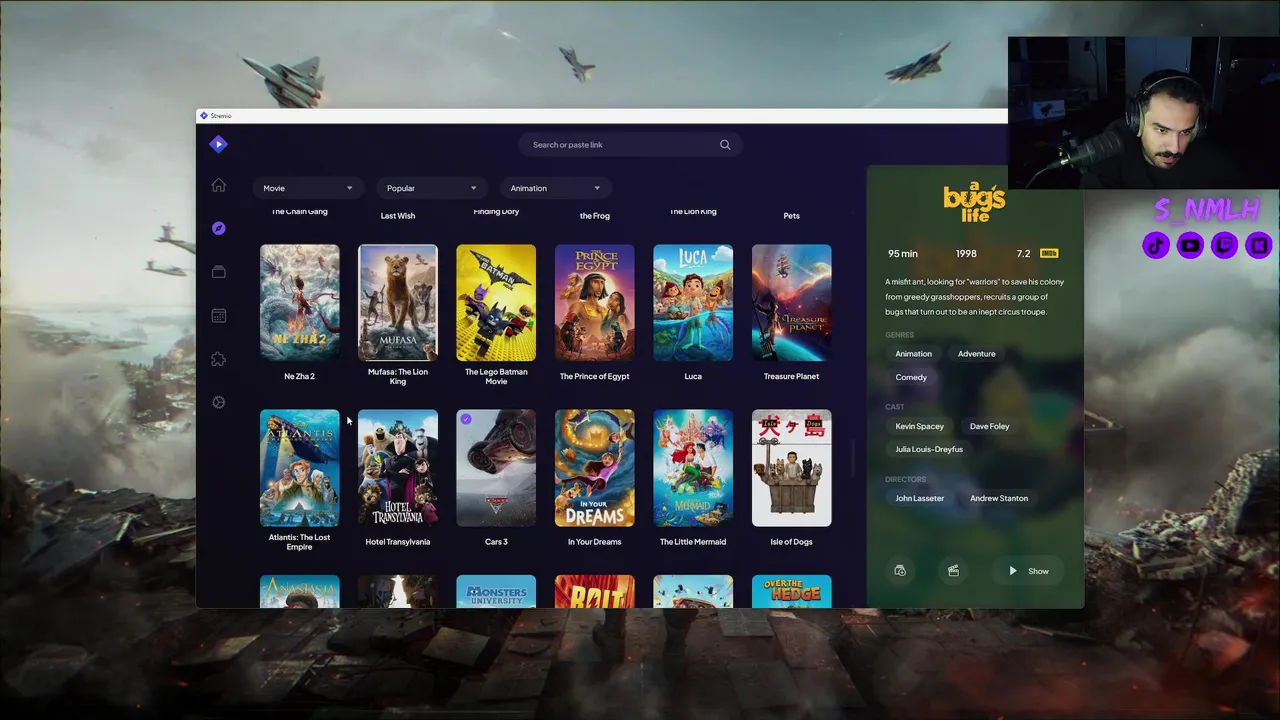The image size is (1280, 720).
Task: Click the 1998 release year text
Action: tap(966, 254)
